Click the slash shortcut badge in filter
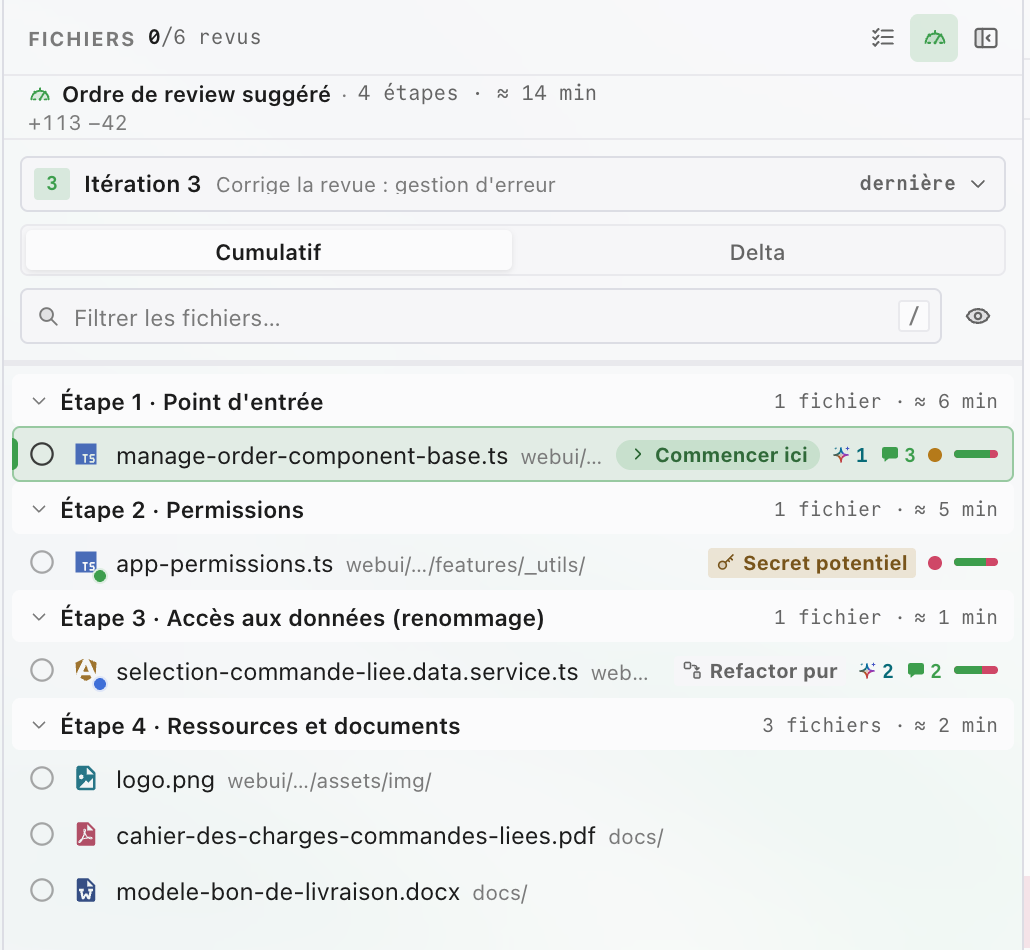This screenshot has width=1030, height=950. [914, 317]
